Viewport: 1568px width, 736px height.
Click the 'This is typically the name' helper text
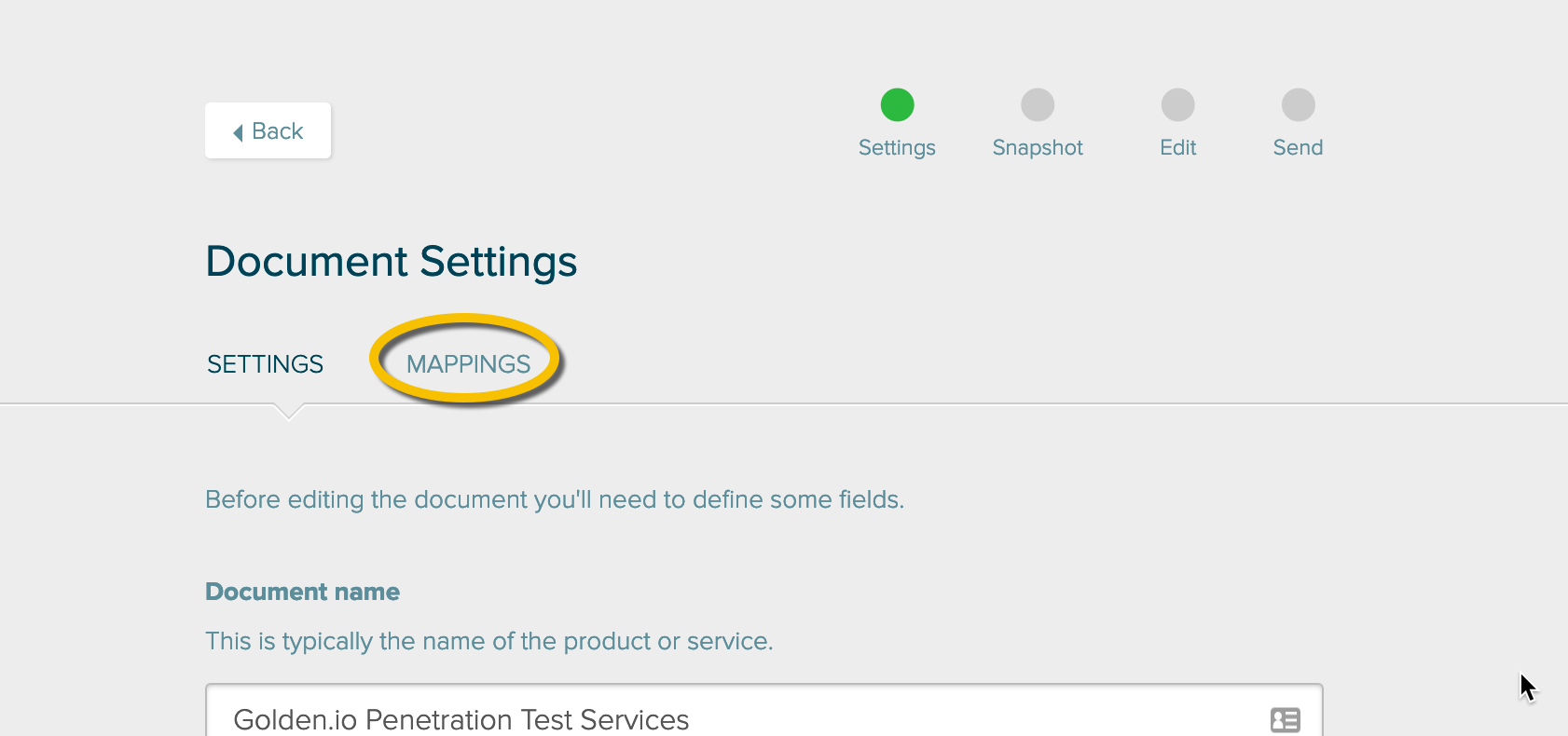coord(489,642)
